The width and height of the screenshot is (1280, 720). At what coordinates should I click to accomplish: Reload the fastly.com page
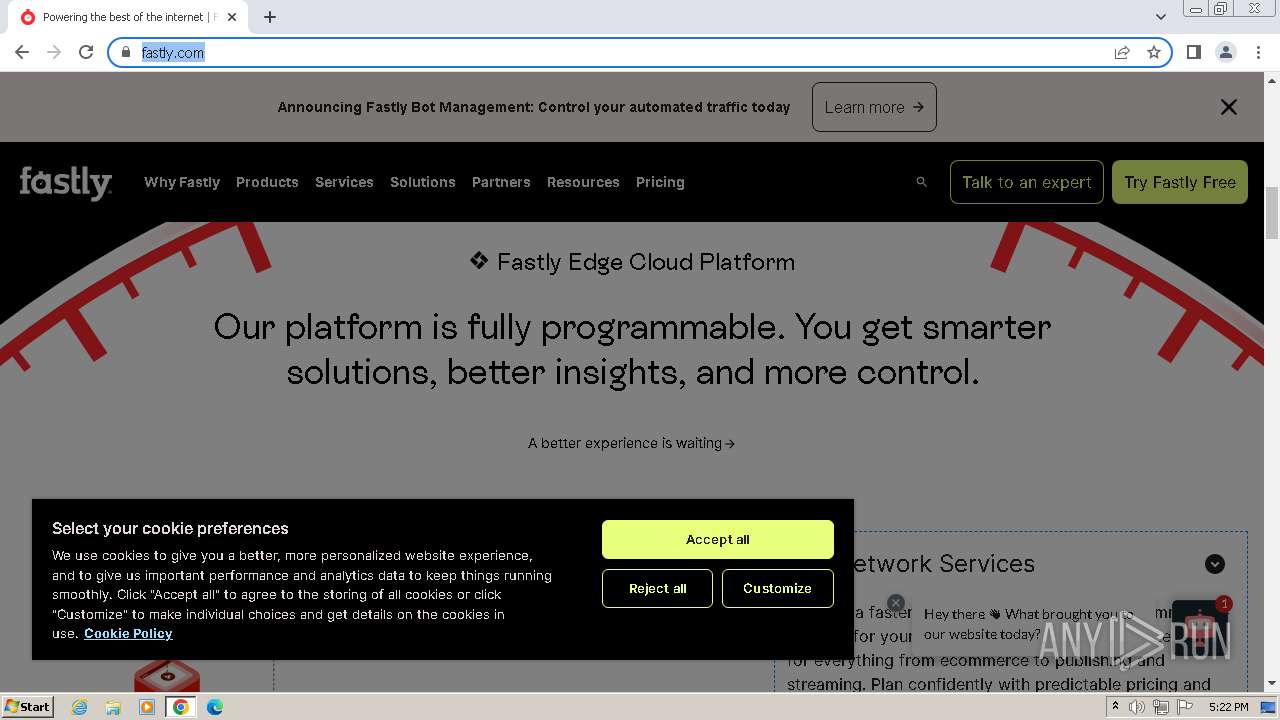pos(86,52)
